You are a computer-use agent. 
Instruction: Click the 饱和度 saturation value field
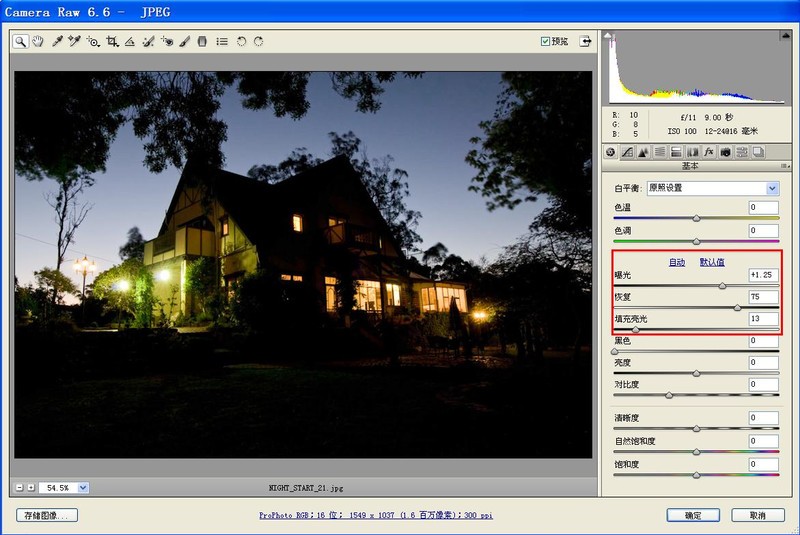pyautogui.click(x=763, y=465)
